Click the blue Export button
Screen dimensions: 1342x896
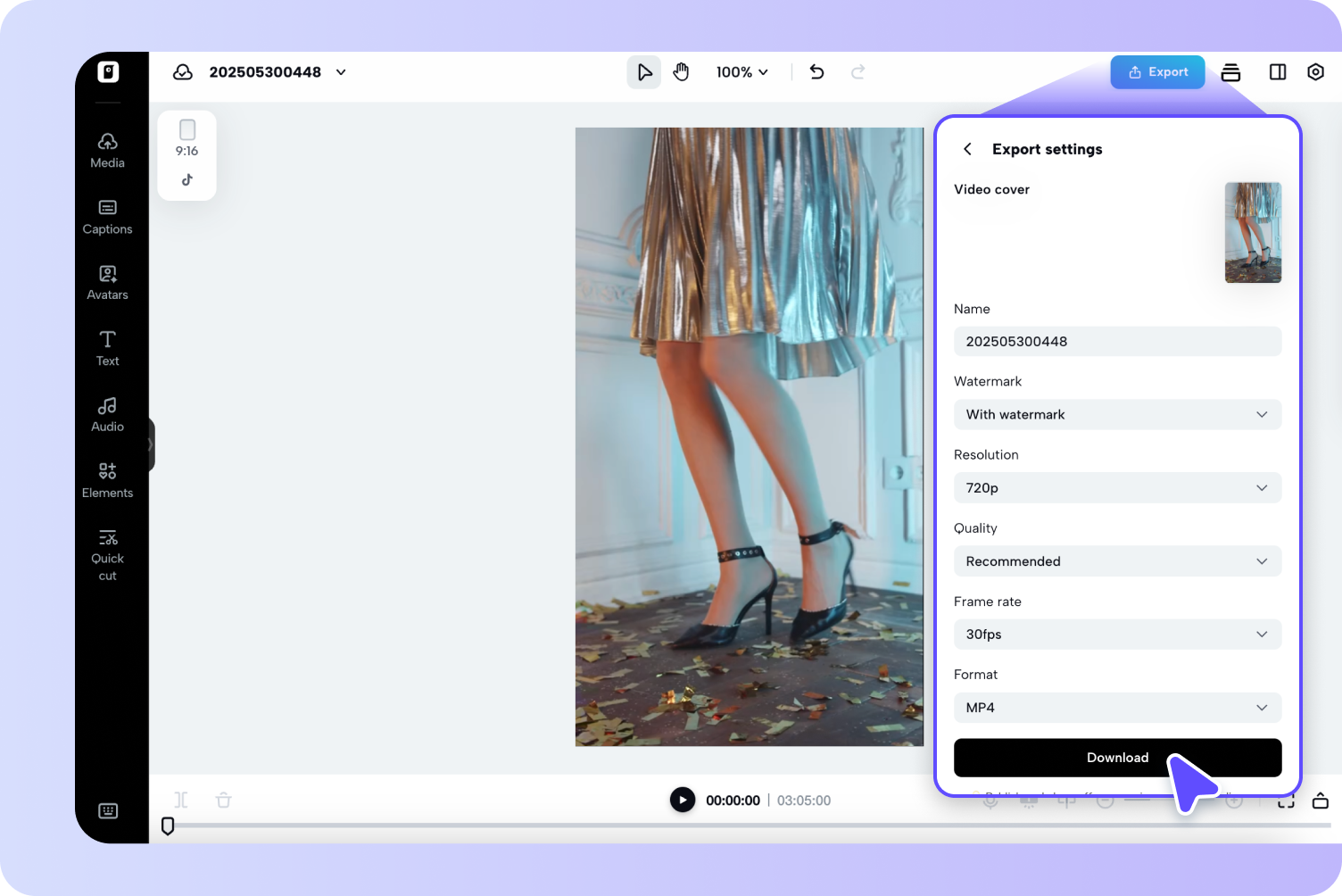click(x=1158, y=72)
